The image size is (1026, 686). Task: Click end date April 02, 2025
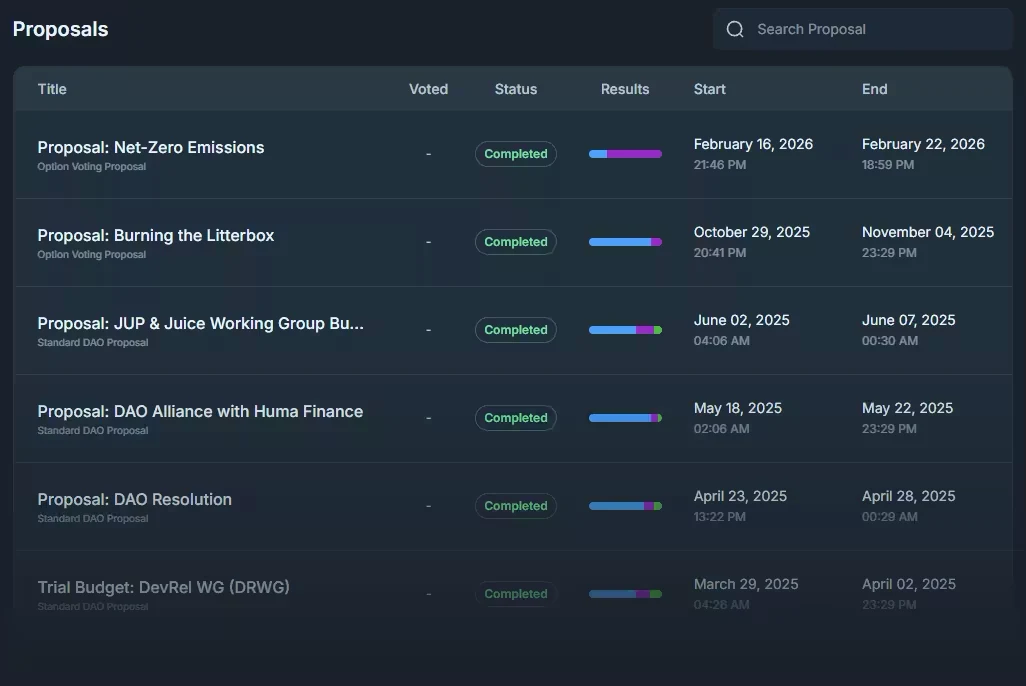tap(908, 584)
